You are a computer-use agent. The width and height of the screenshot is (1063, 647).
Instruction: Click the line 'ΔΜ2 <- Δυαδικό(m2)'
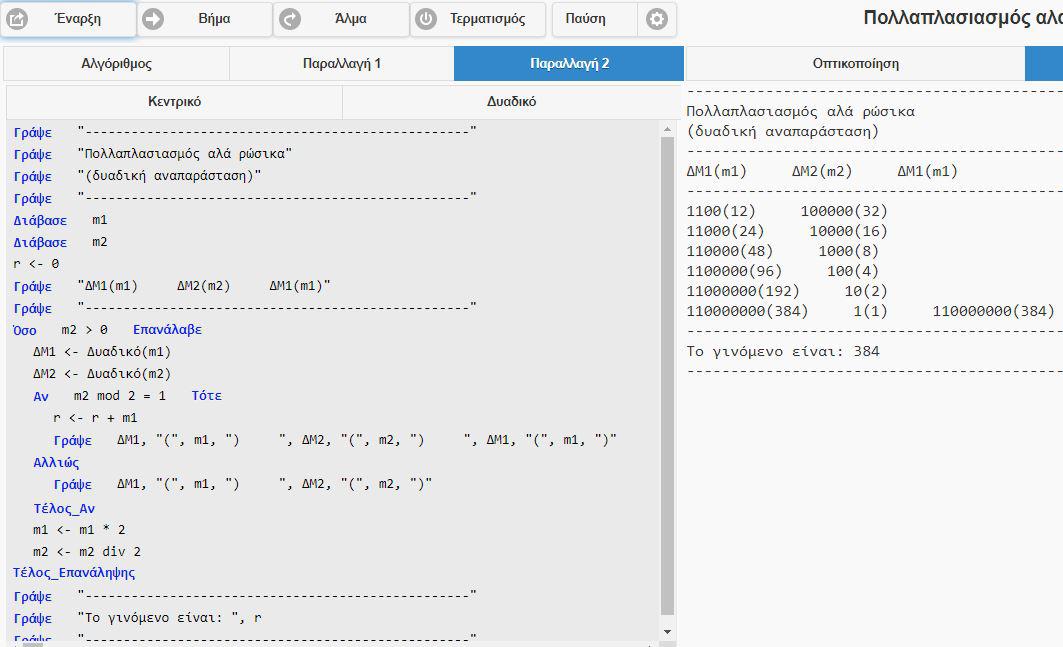tap(102, 374)
